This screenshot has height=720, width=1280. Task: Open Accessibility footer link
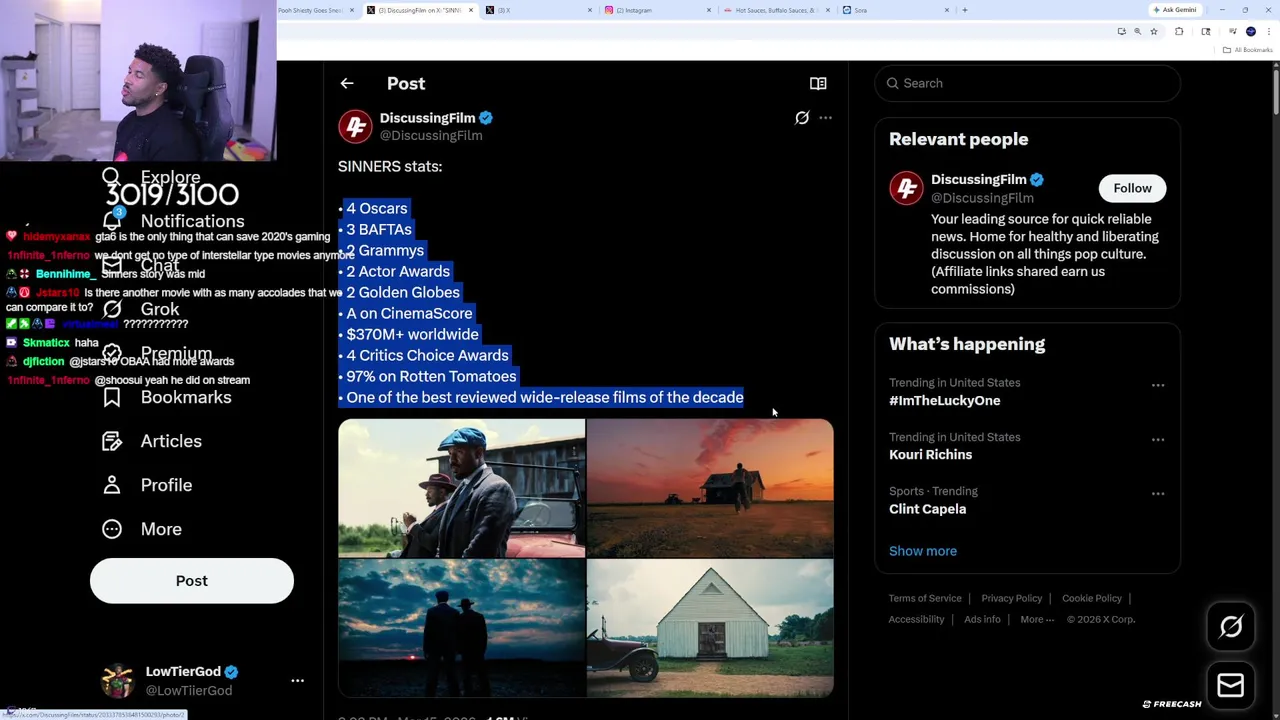[916, 619]
